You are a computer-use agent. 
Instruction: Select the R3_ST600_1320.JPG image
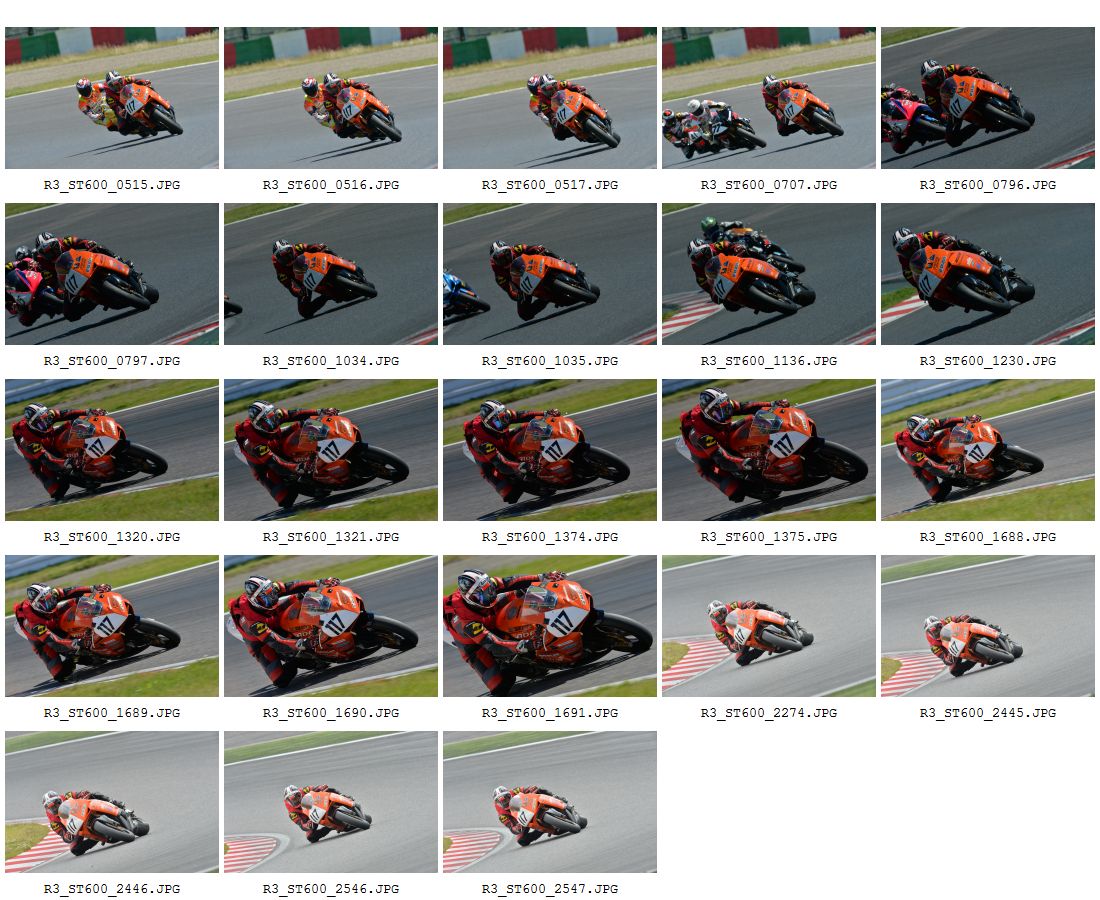click(112, 450)
